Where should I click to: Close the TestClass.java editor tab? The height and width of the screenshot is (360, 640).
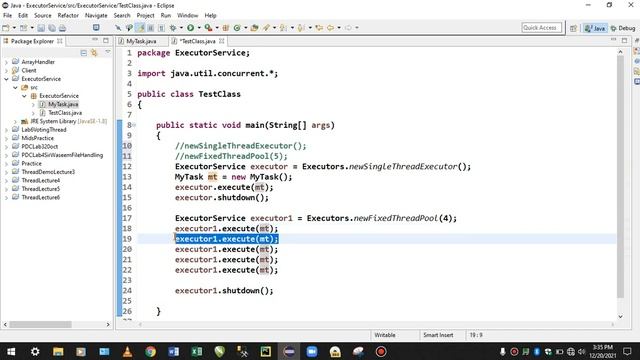pos(222,41)
